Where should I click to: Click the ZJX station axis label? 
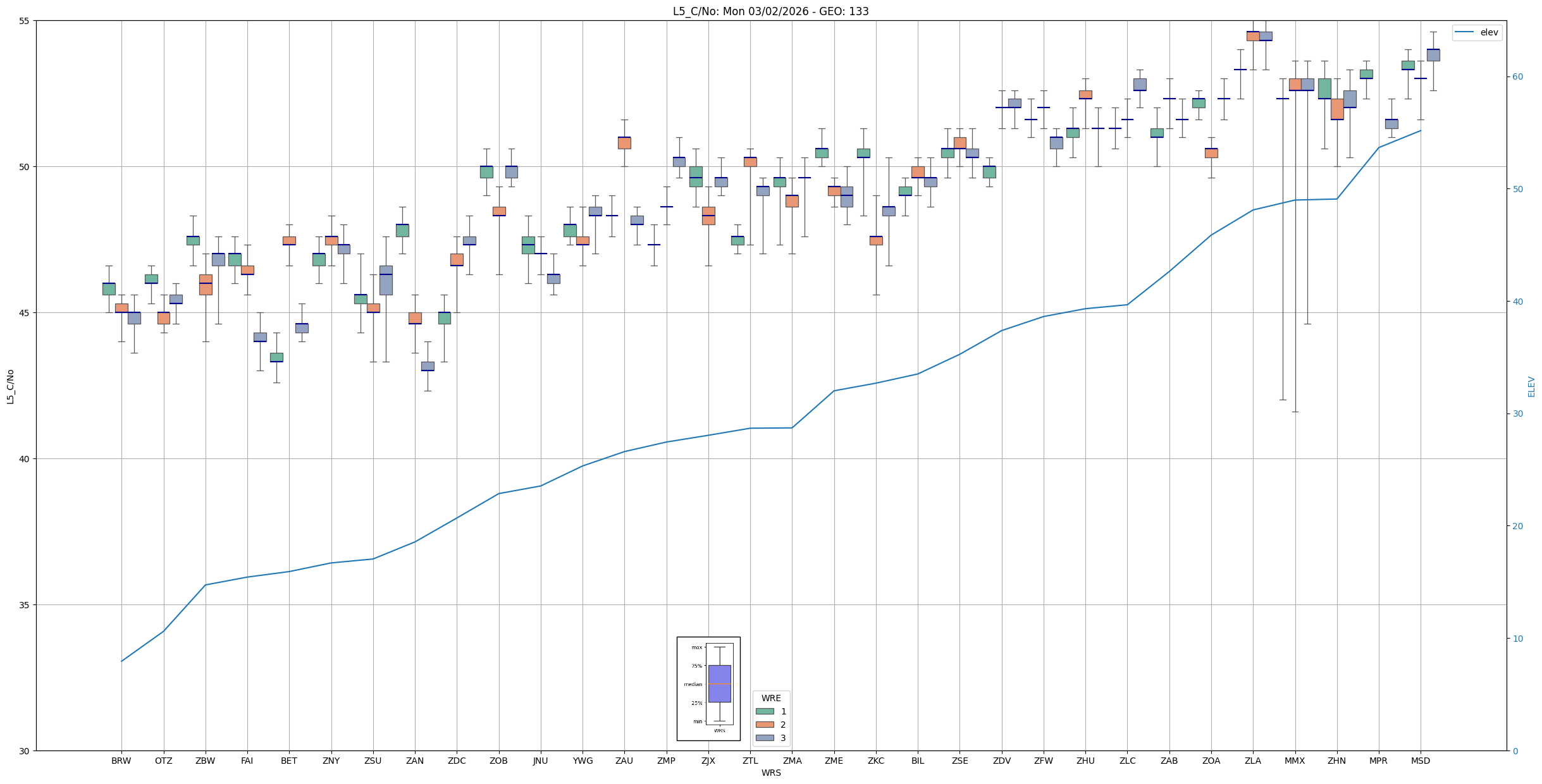708,761
